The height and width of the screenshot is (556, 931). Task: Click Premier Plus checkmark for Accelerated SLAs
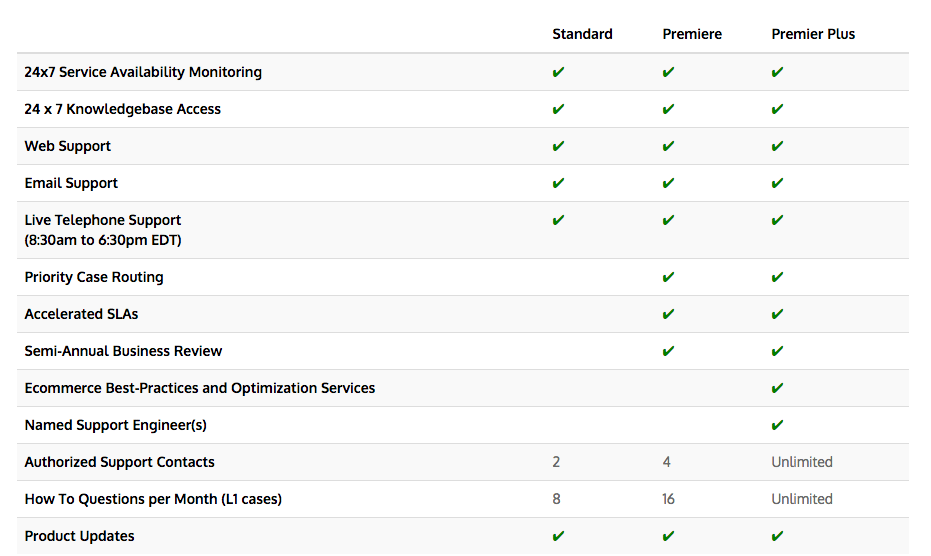coord(777,314)
